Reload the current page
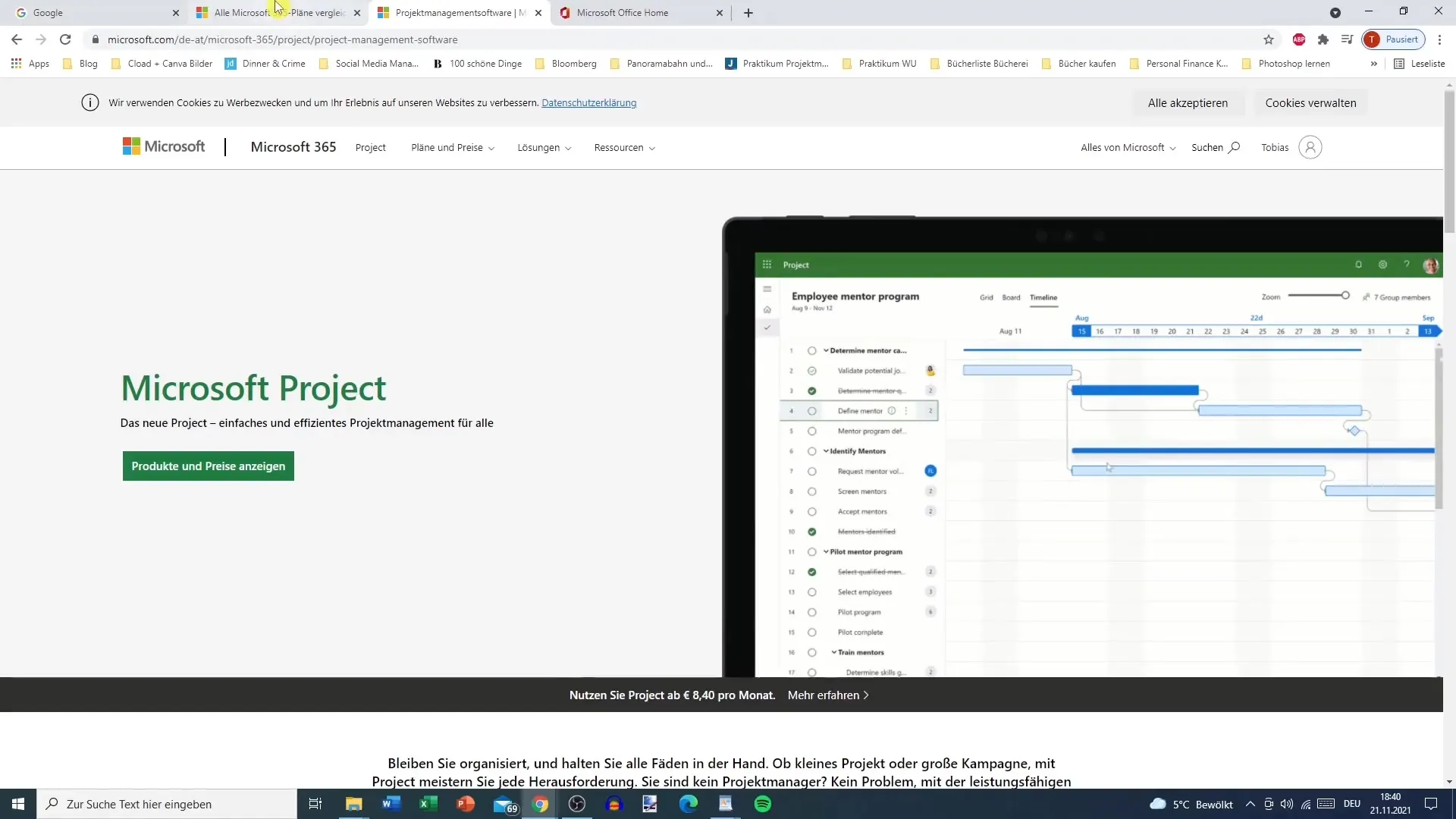 coord(65,39)
